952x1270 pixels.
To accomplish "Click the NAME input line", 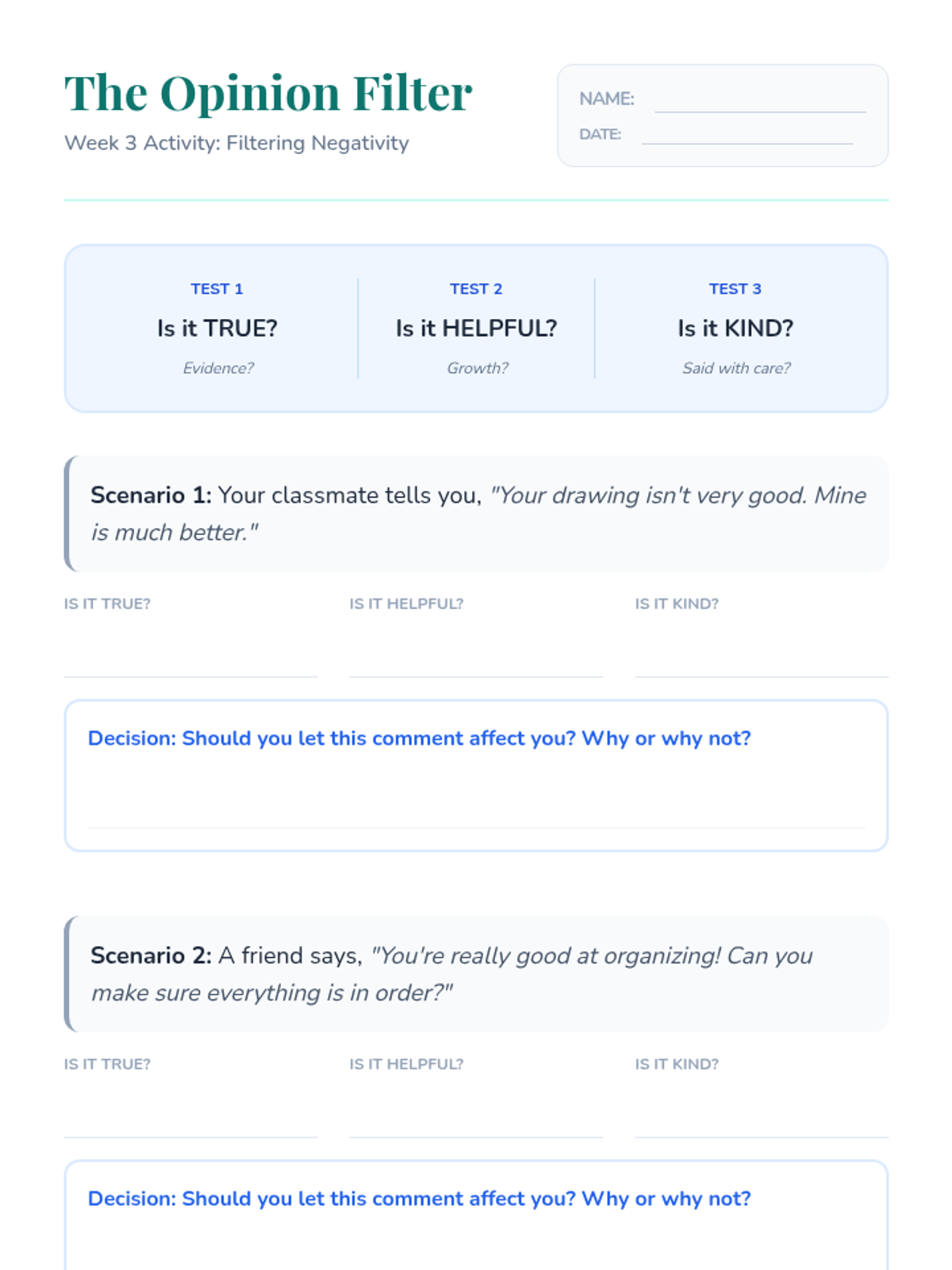I will click(760, 101).
